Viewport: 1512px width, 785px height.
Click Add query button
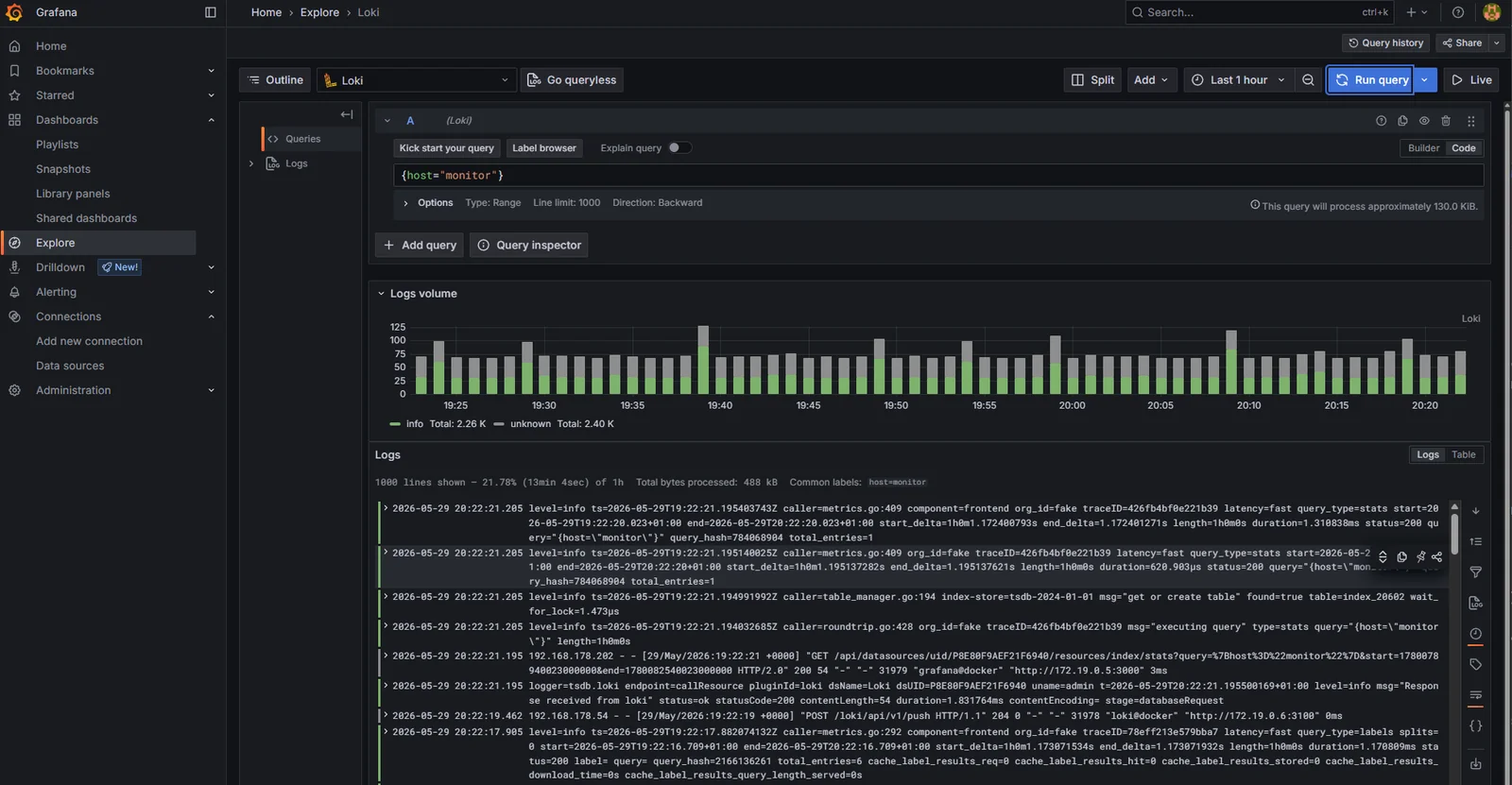[x=420, y=245]
